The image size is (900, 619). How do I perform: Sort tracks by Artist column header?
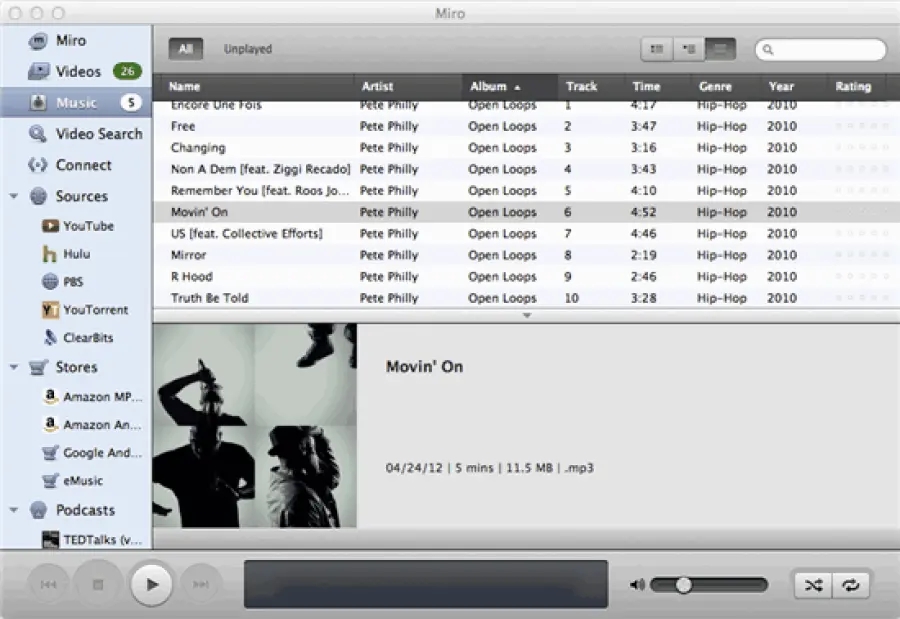point(378,87)
